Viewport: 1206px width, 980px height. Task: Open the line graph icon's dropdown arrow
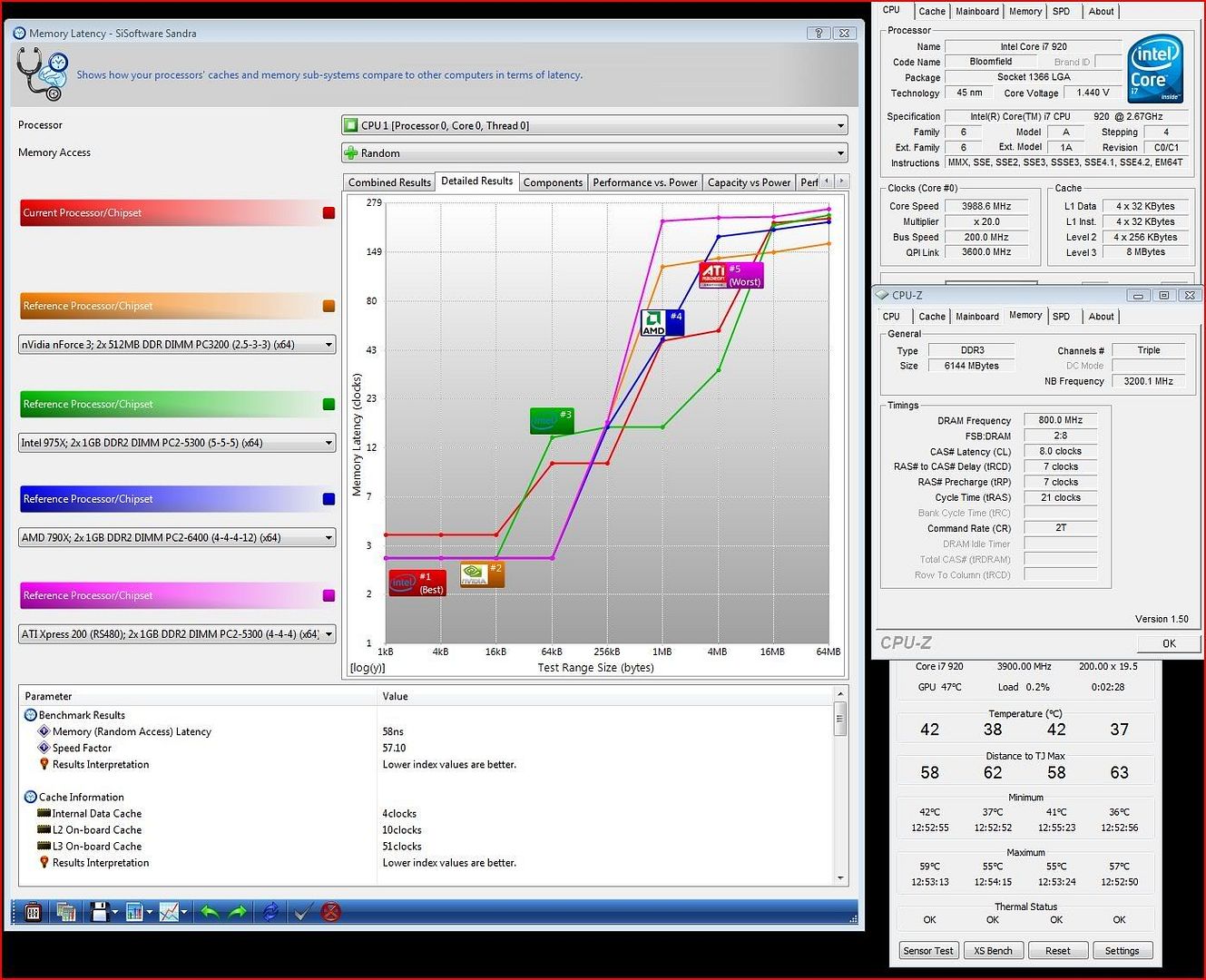click(184, 913)
